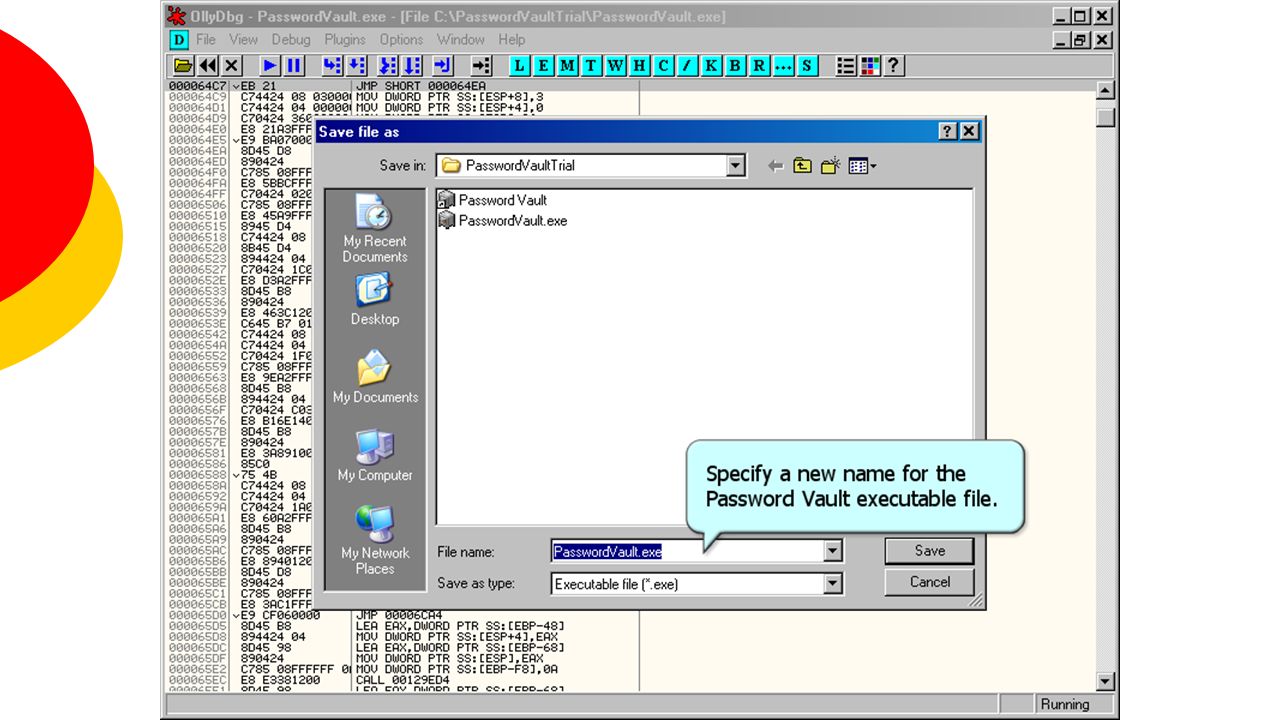Click the Up One Level folder icon
The height and width of the screenshot is (720, 1280).
point(802,166)
